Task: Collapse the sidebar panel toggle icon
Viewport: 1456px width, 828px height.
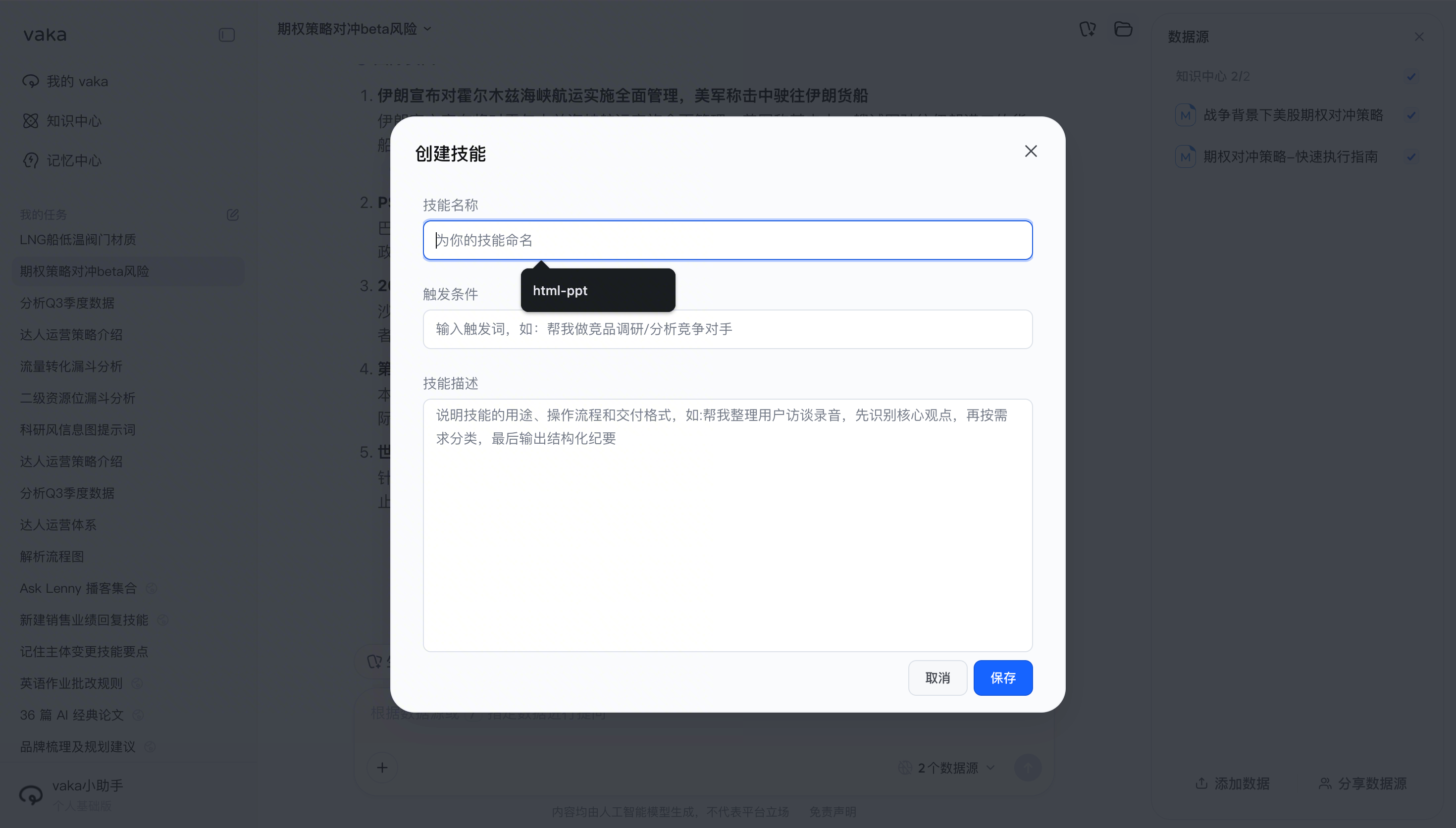Action: point(227,35)
